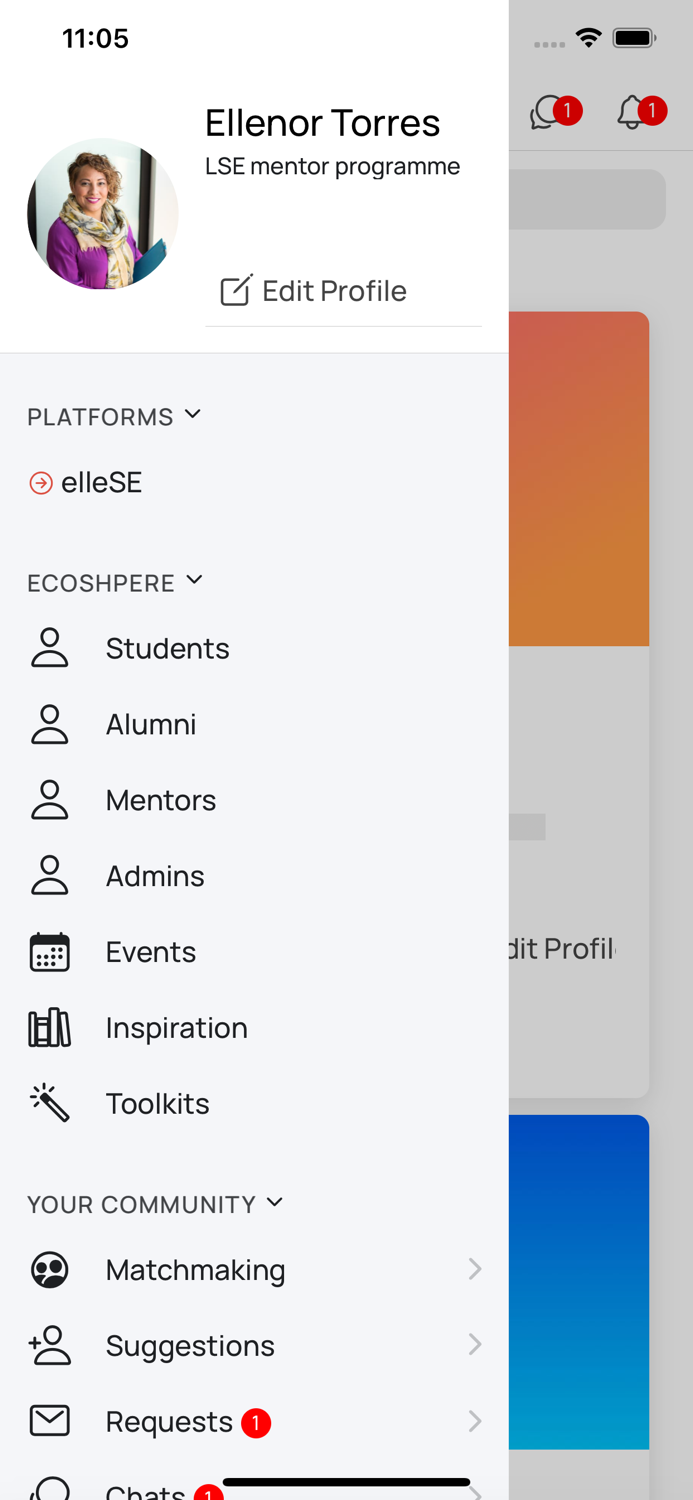Open the Alumni menu item

coord(151,724)
